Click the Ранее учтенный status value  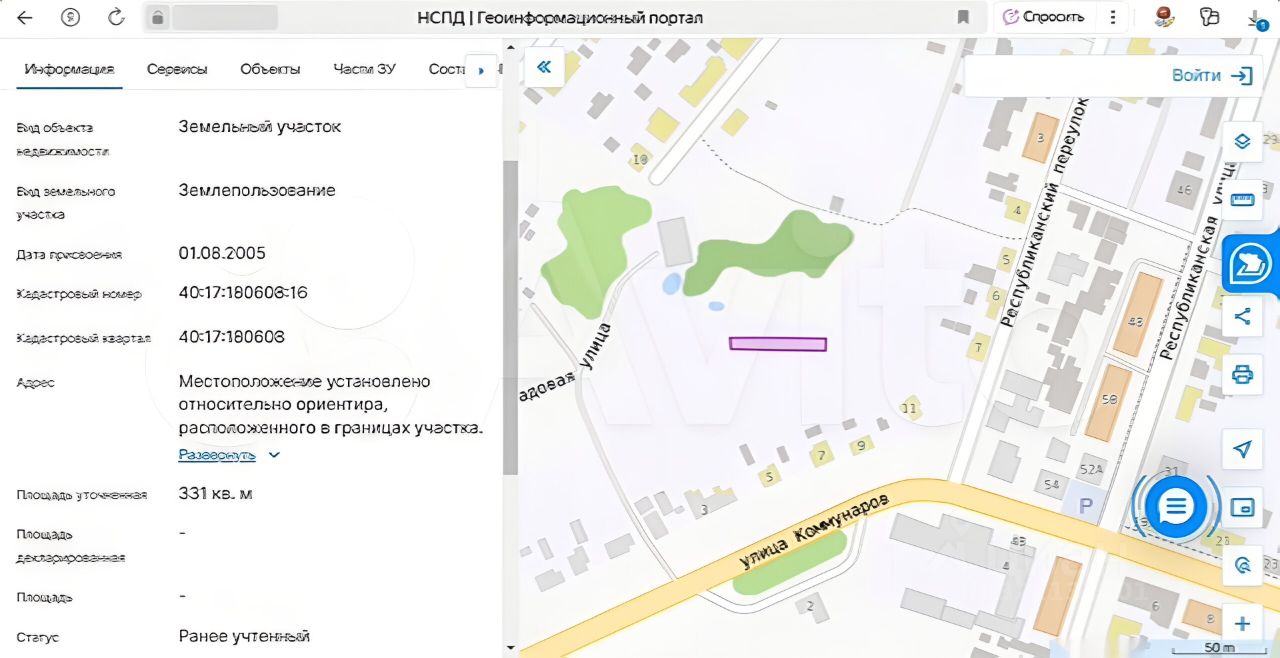coord(244,636)
